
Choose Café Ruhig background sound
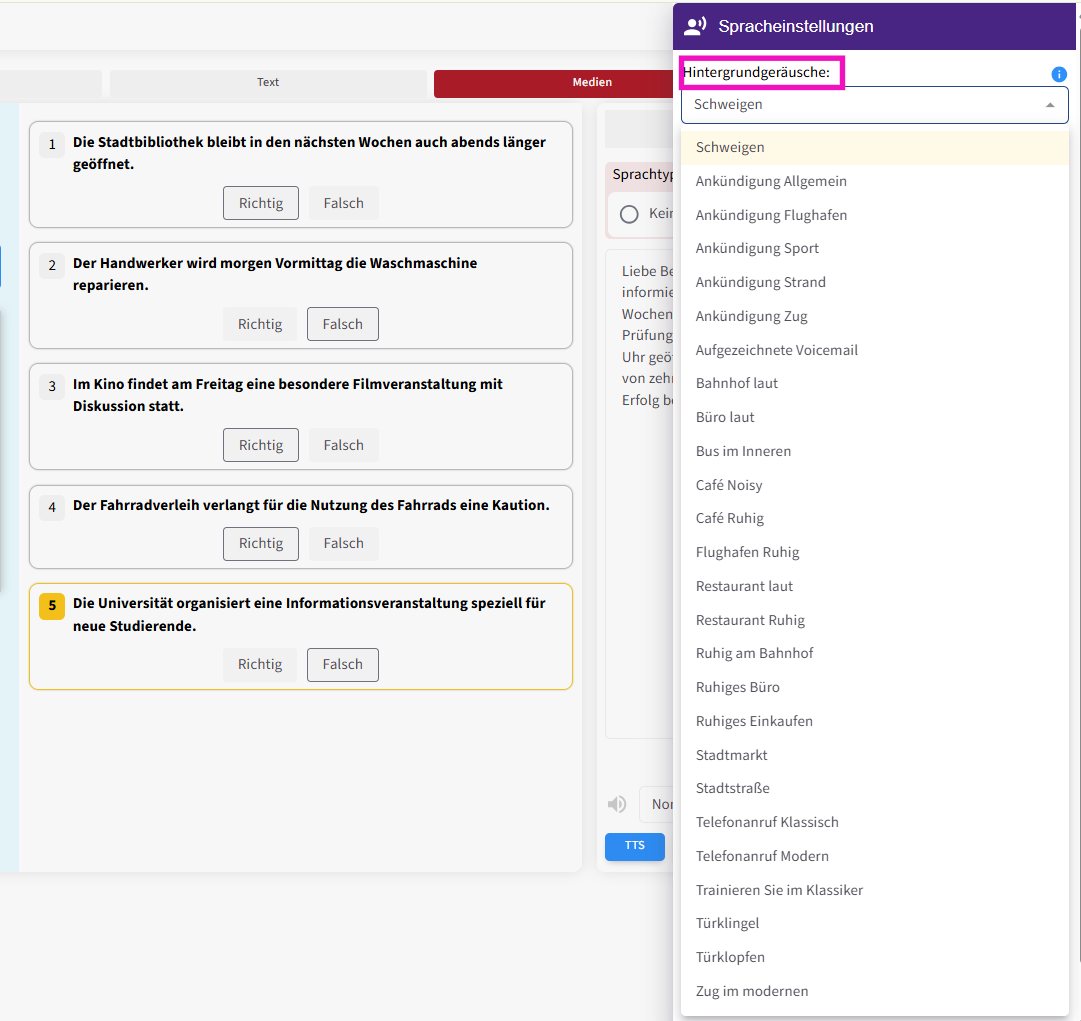point(729,518)
